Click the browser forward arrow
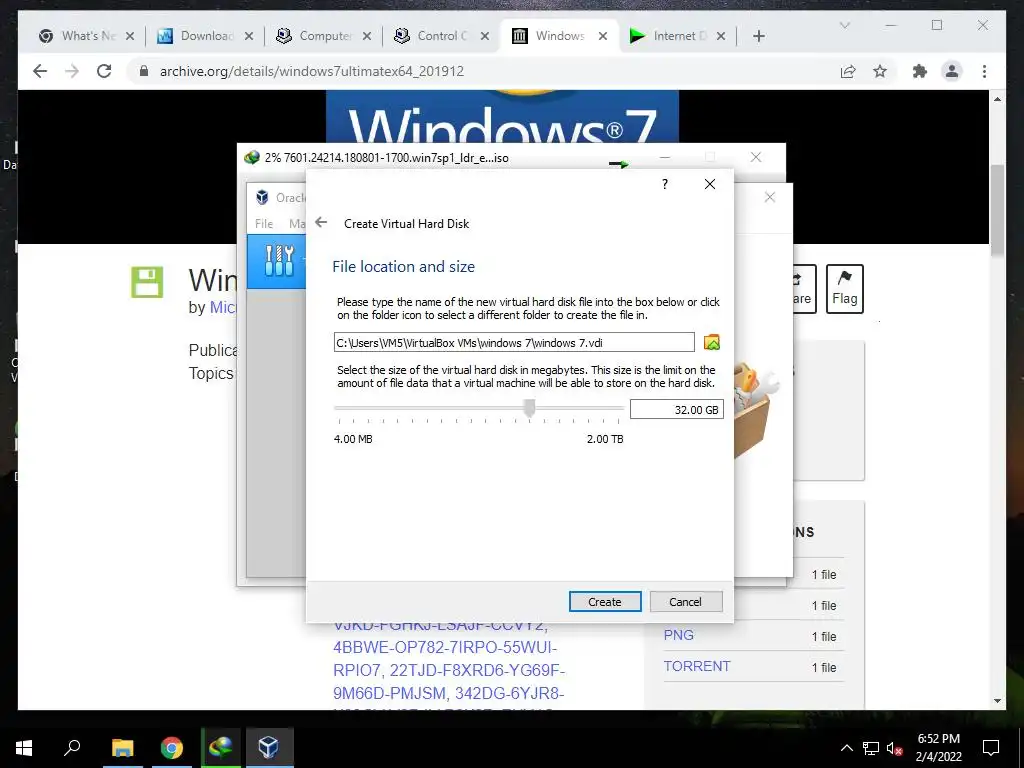 pos(72,71)
